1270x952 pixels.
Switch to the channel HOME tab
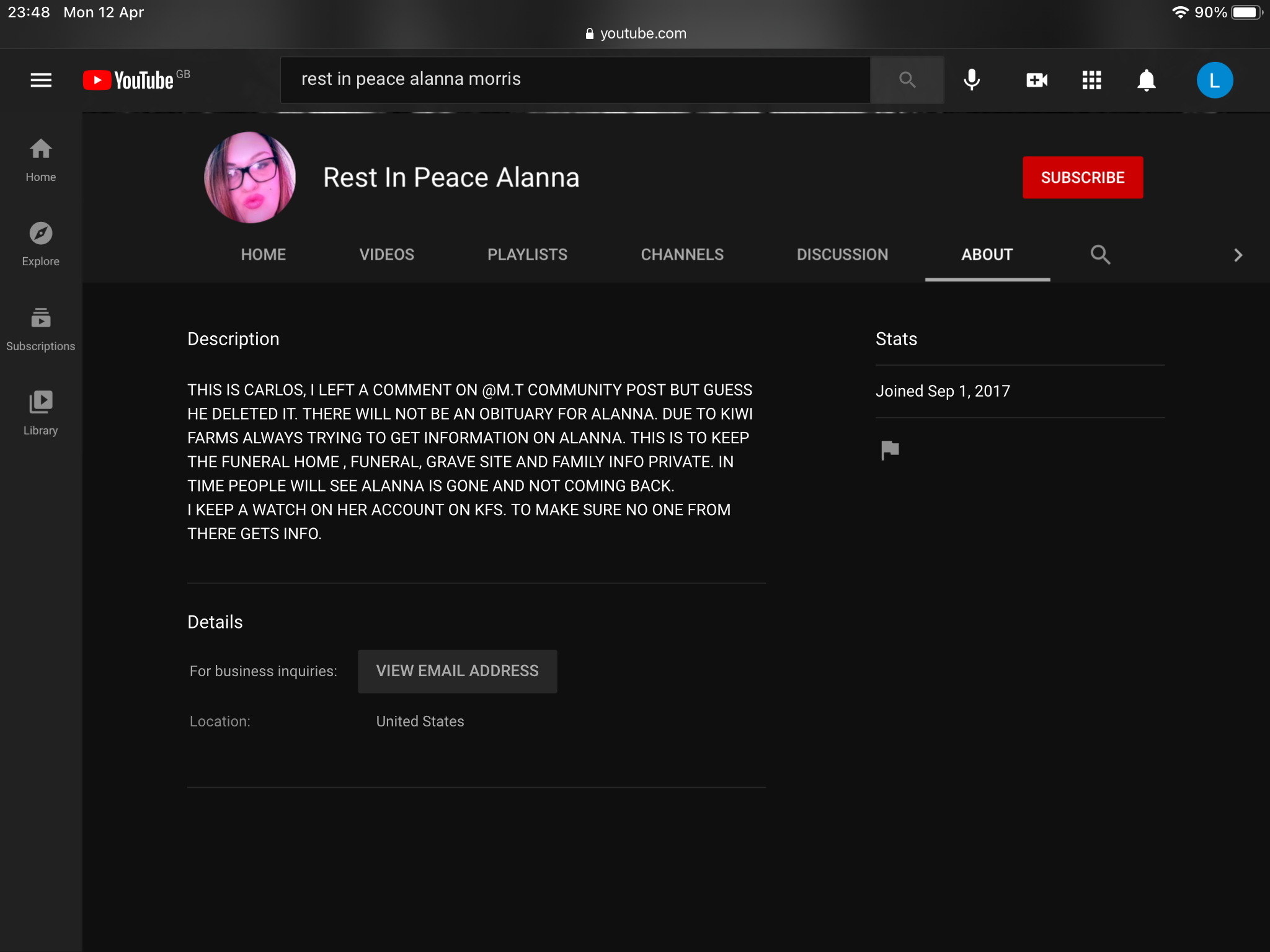264,255
